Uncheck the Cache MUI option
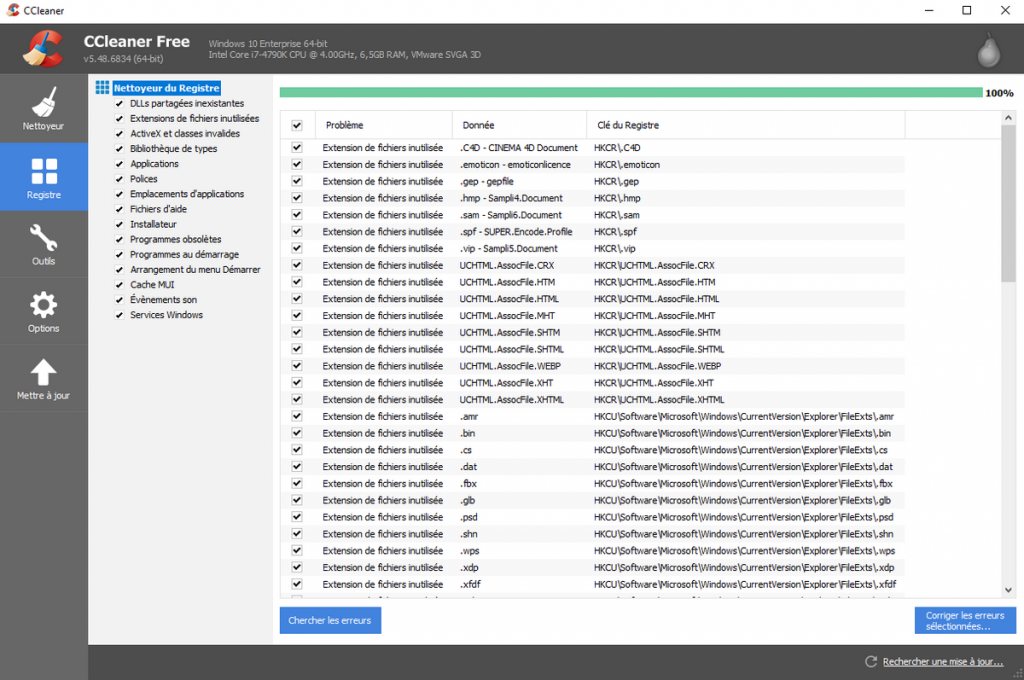Screen dimensions: 1024x680 [x=120, y=284]
